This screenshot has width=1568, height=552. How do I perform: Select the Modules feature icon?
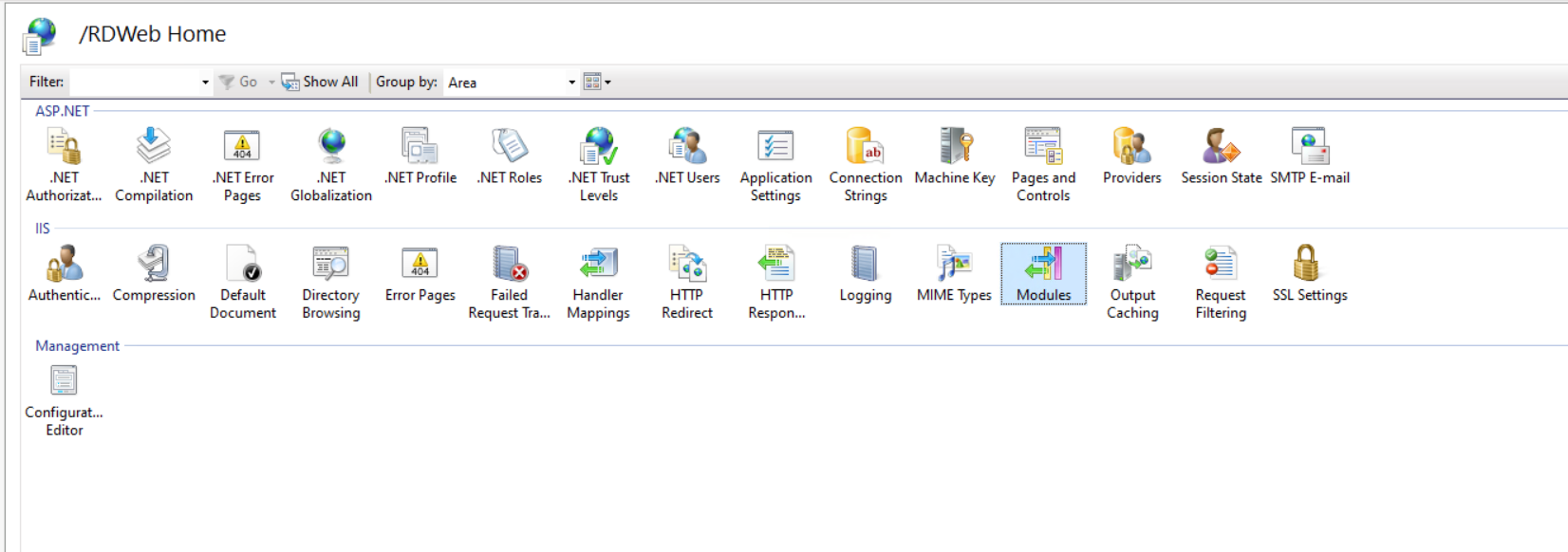pos(1044,274)
